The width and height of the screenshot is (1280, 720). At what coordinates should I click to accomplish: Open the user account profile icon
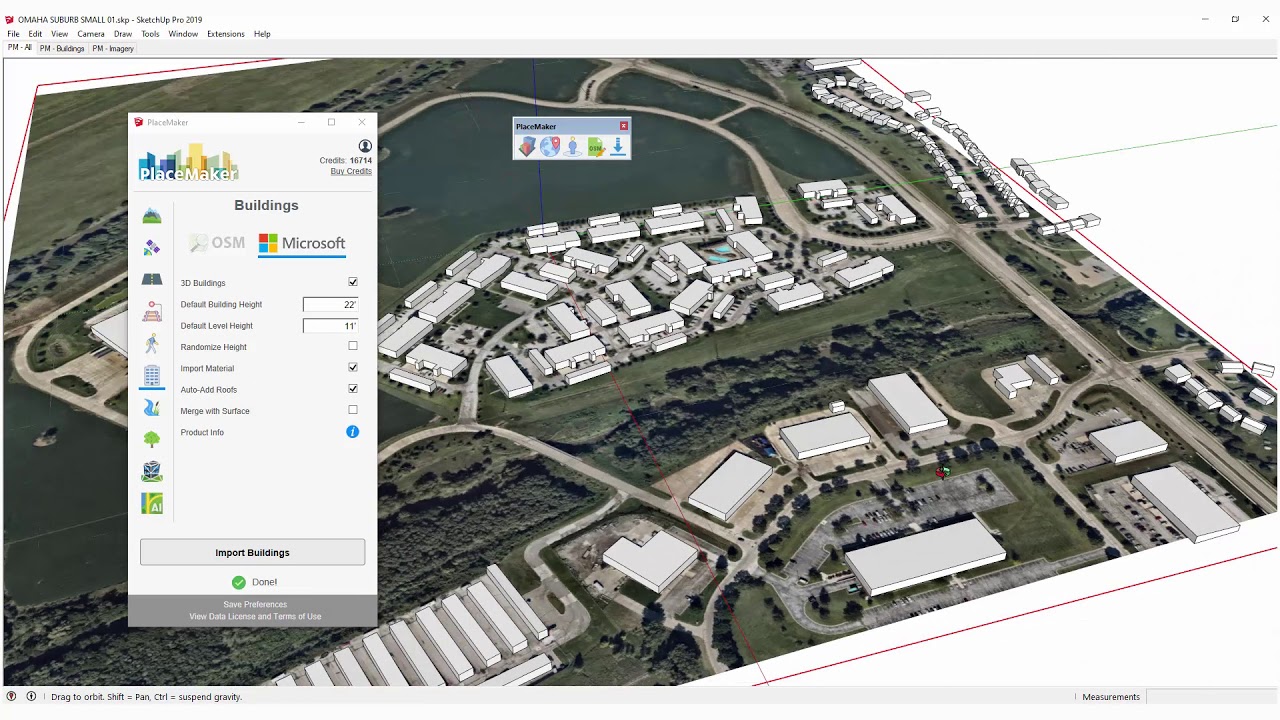[x=365, y=146]
